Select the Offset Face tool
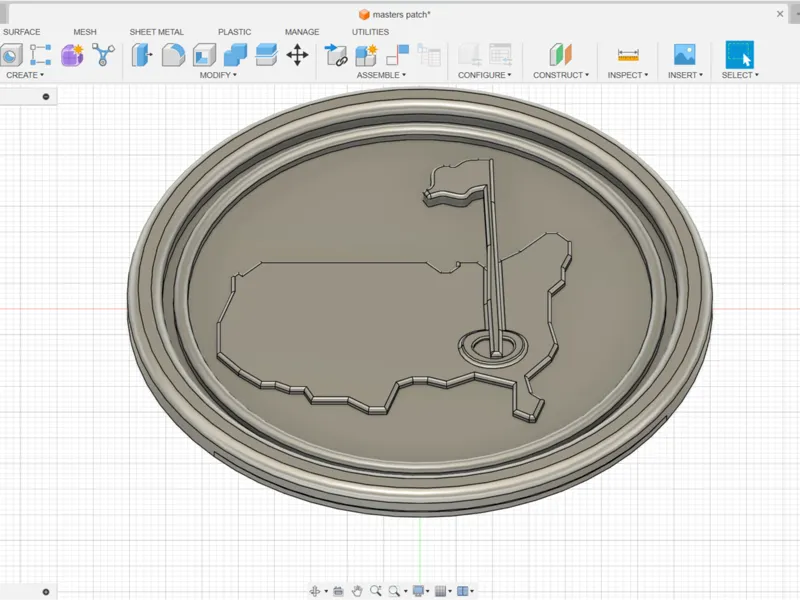Image resolution: width=800 pixels, height=600 pixels. 266,55
